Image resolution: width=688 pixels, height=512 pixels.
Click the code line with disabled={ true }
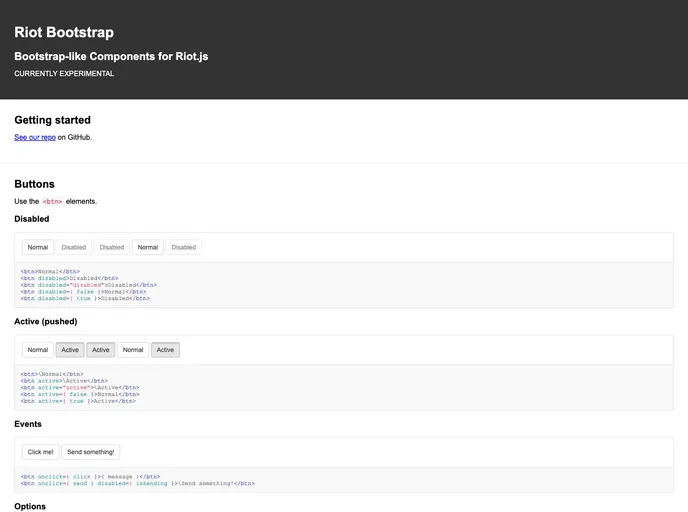(x=85, y=298)
